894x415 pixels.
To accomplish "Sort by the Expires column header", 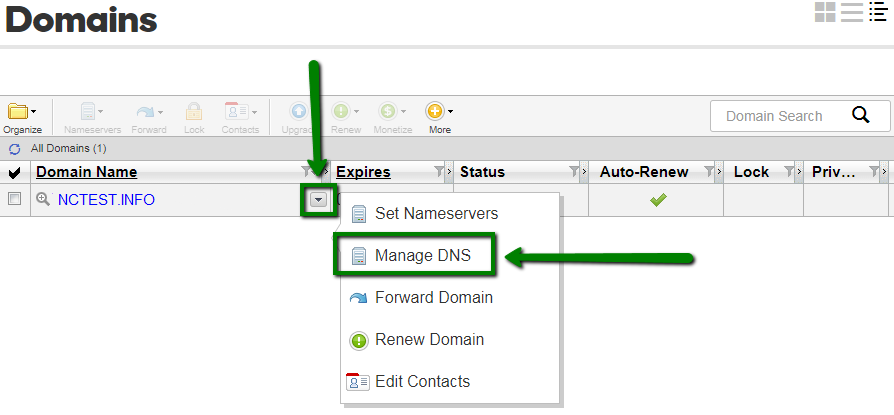I will (363, 172).
